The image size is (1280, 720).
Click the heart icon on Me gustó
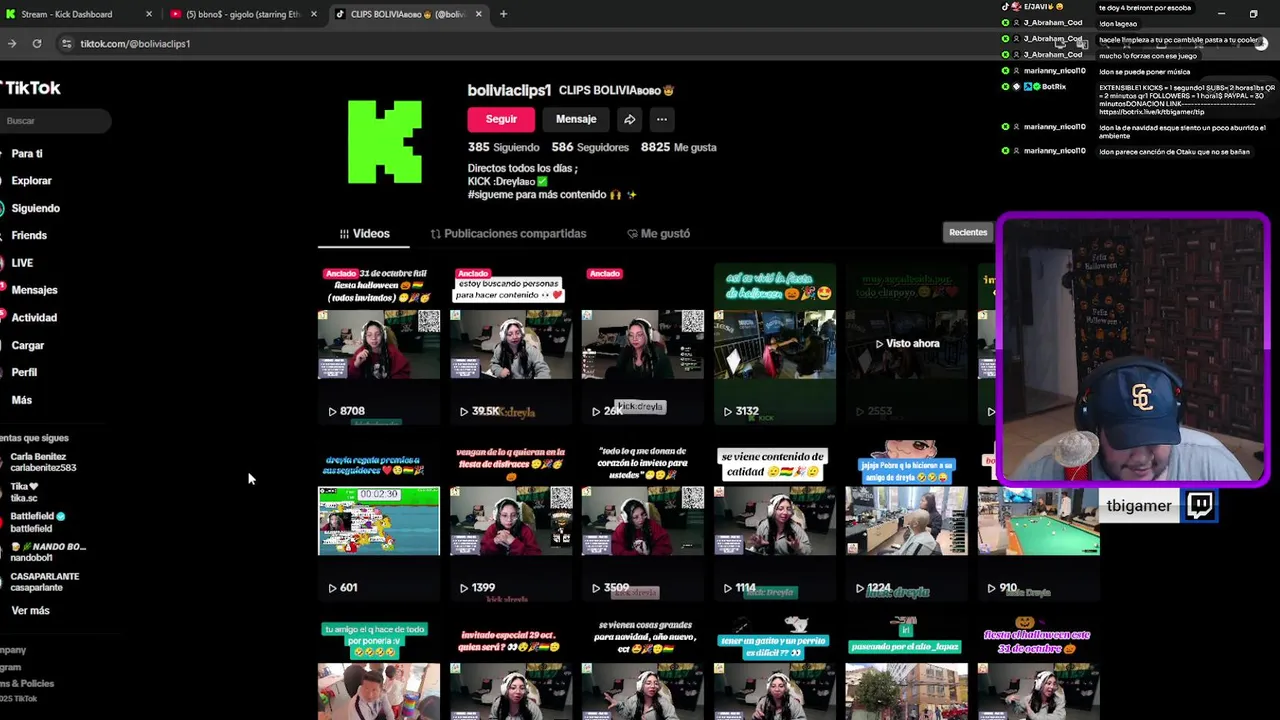[632, 234]
